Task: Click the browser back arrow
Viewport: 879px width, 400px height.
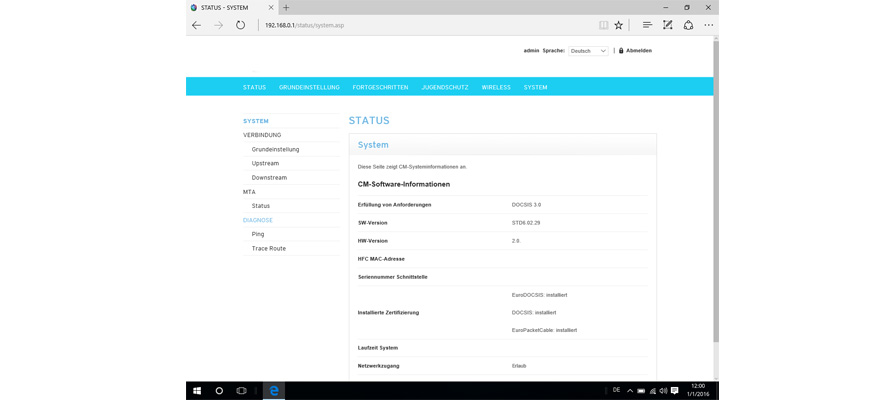Action: [197, 25]
